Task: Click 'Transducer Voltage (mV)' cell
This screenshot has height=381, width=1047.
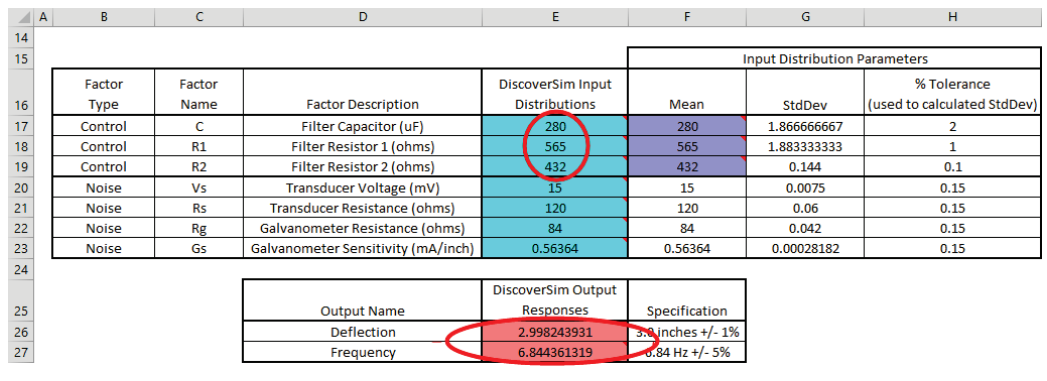Action: (363, 187)
